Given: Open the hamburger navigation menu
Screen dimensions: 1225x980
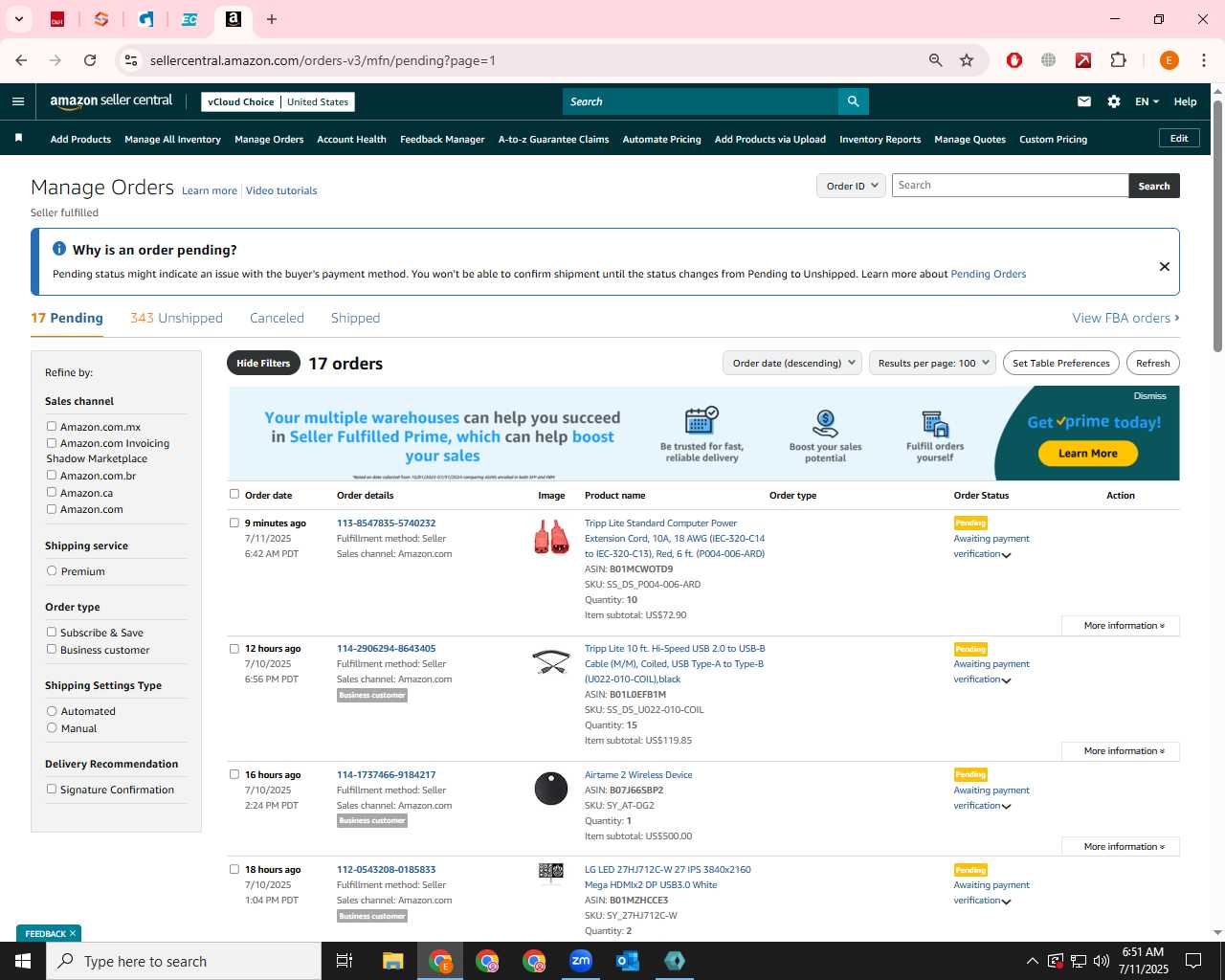Looking at the screenshot, I should (x=18, y=101).
